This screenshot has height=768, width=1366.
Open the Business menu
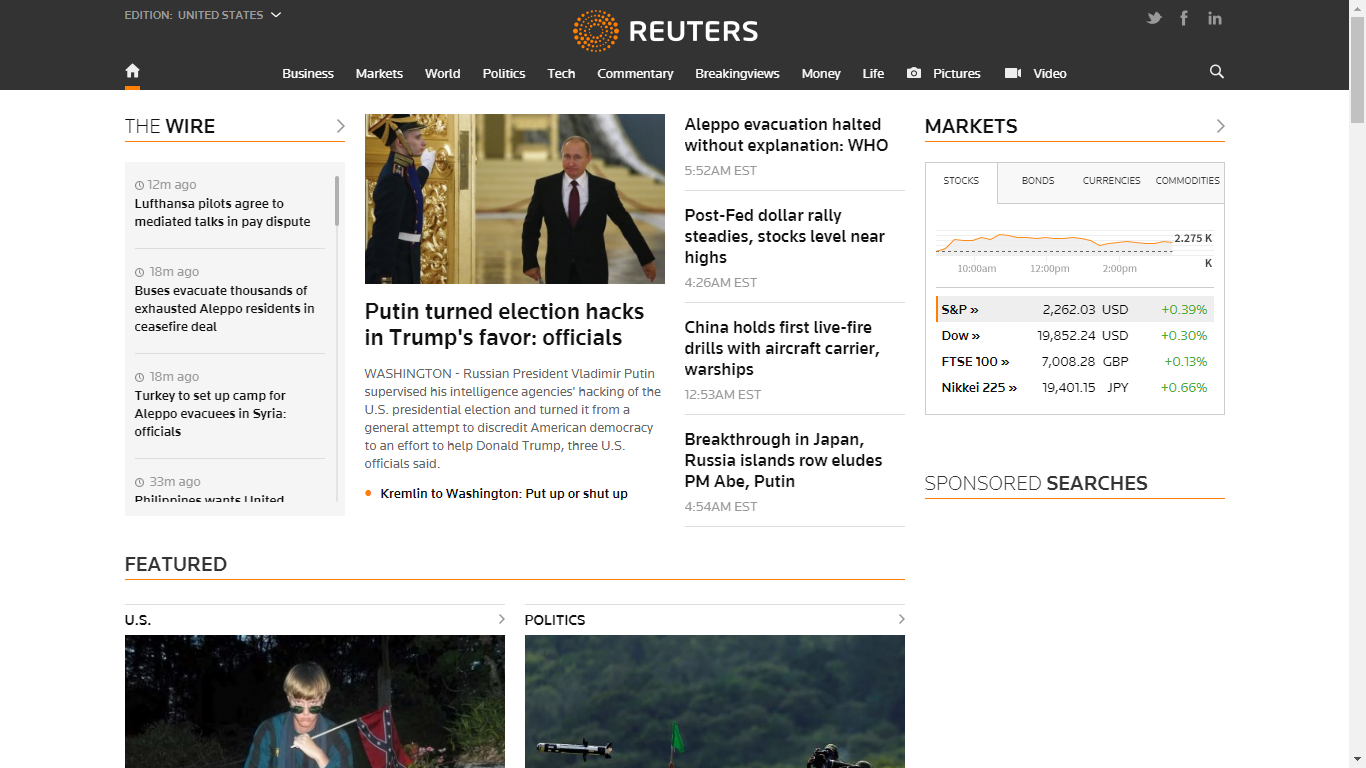click(x=308, y=73)
